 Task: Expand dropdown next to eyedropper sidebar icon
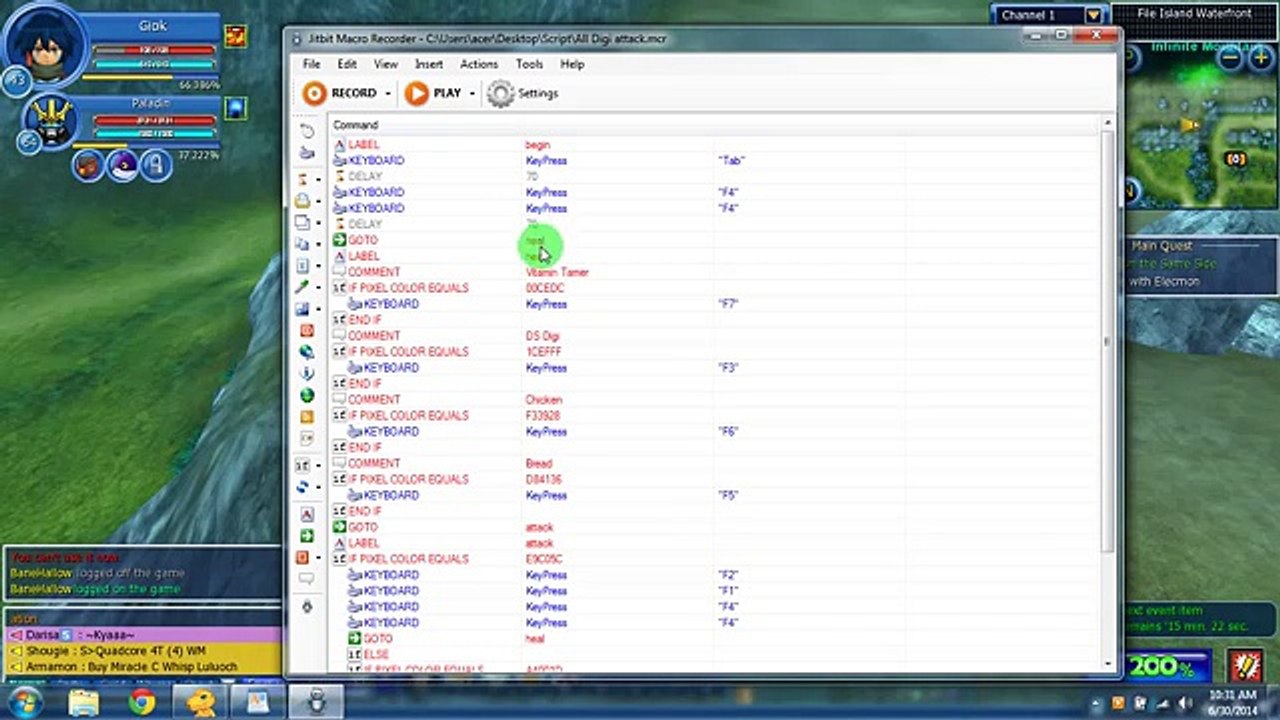[x=318, y=288]
